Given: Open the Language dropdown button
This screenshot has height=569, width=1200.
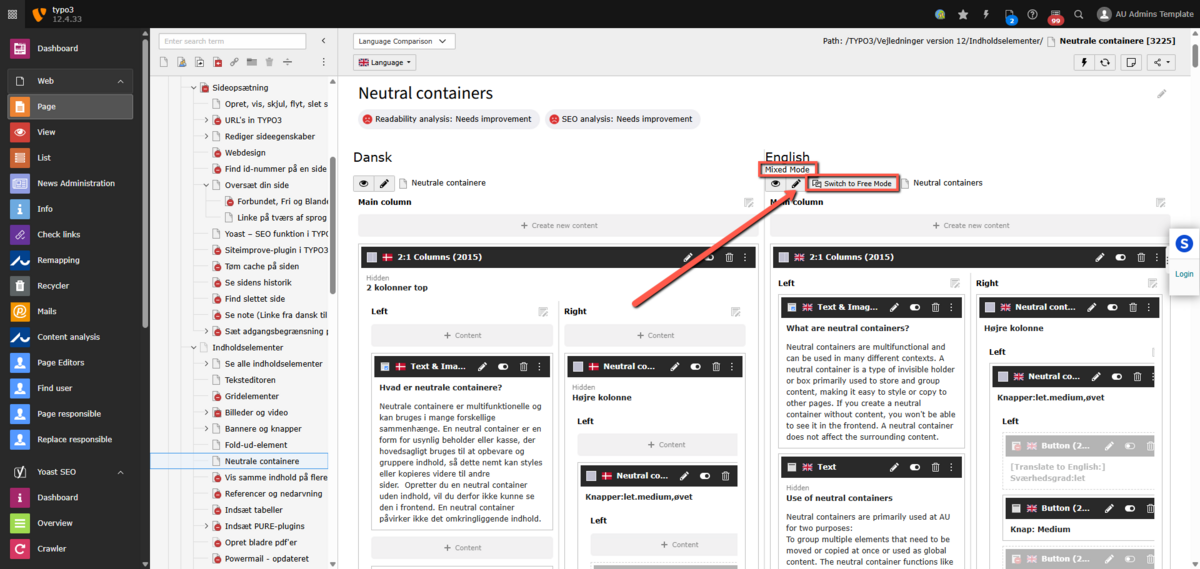Looking at the screenshot, I should tap(385, 62).
